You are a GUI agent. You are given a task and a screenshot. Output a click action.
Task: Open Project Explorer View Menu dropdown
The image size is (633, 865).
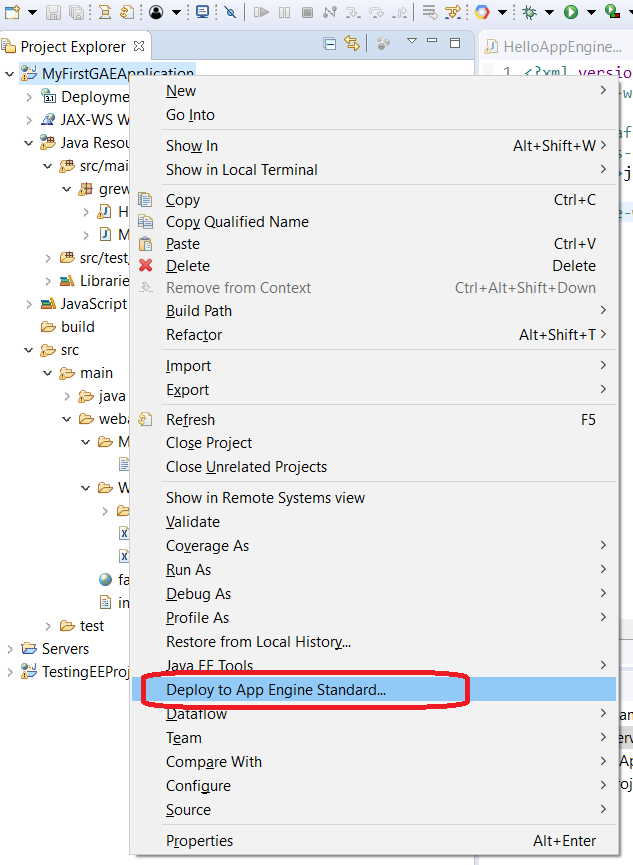tap(412, 43)
